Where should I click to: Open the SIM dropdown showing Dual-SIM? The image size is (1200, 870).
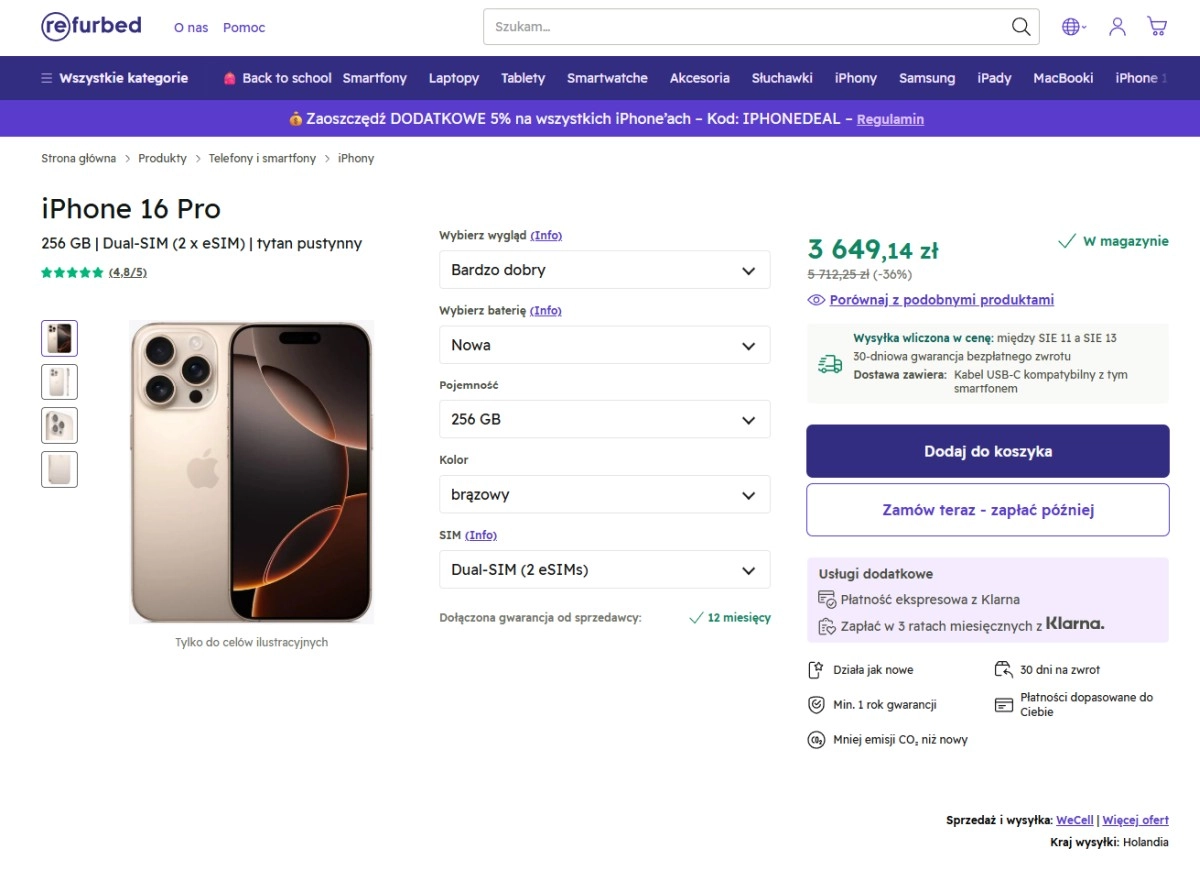605,570
